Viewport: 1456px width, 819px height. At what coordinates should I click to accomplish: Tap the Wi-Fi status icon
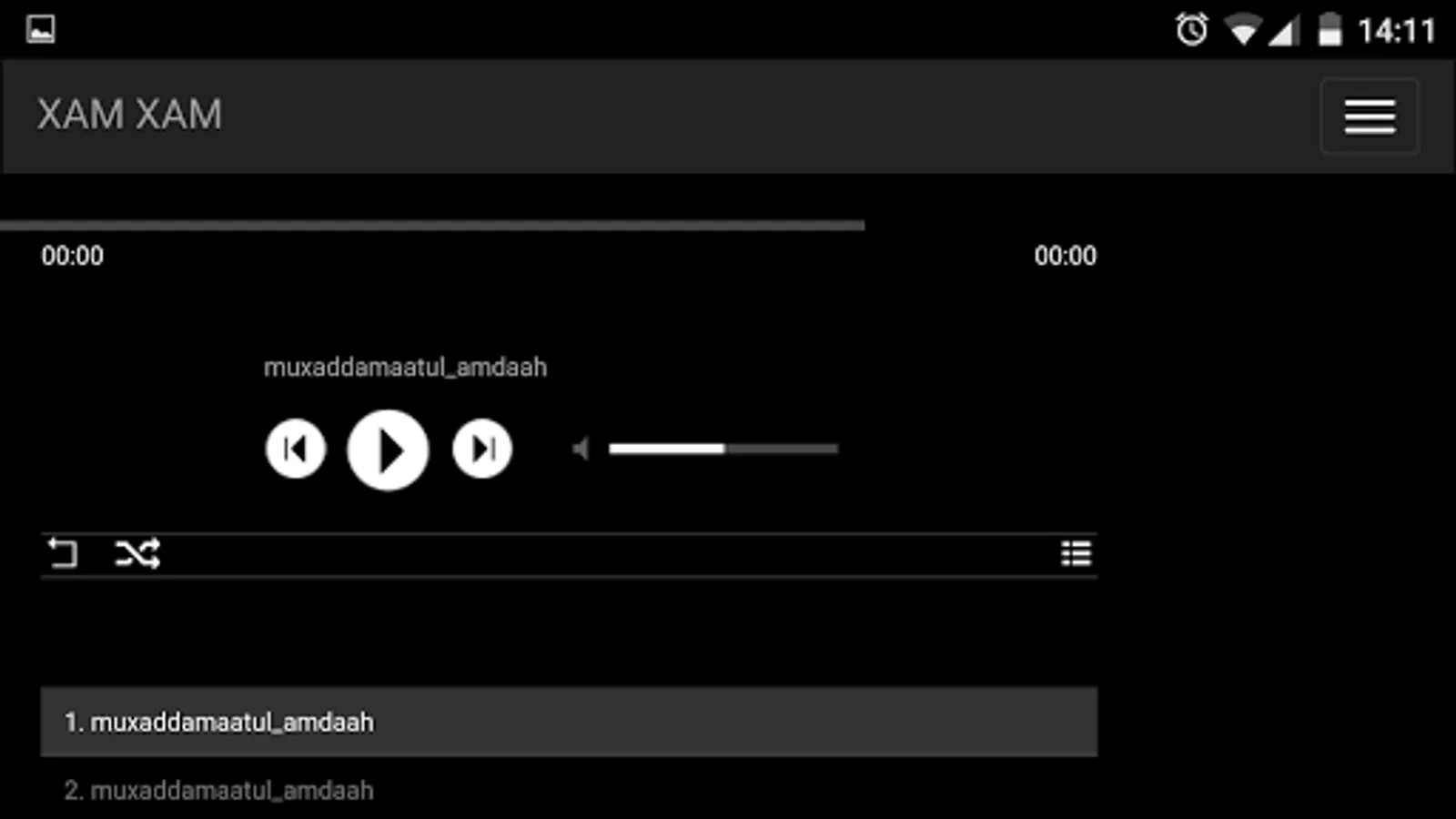1242,31
